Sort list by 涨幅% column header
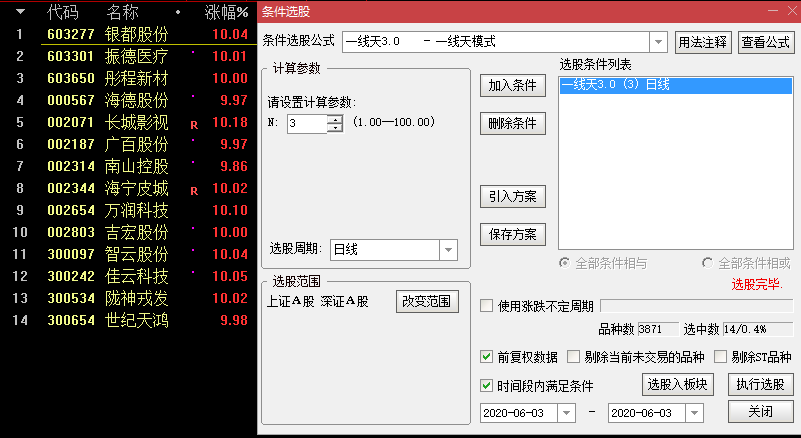Image resolution: width=801 pixels, height=438 pixels. click(x=226, y=13)
